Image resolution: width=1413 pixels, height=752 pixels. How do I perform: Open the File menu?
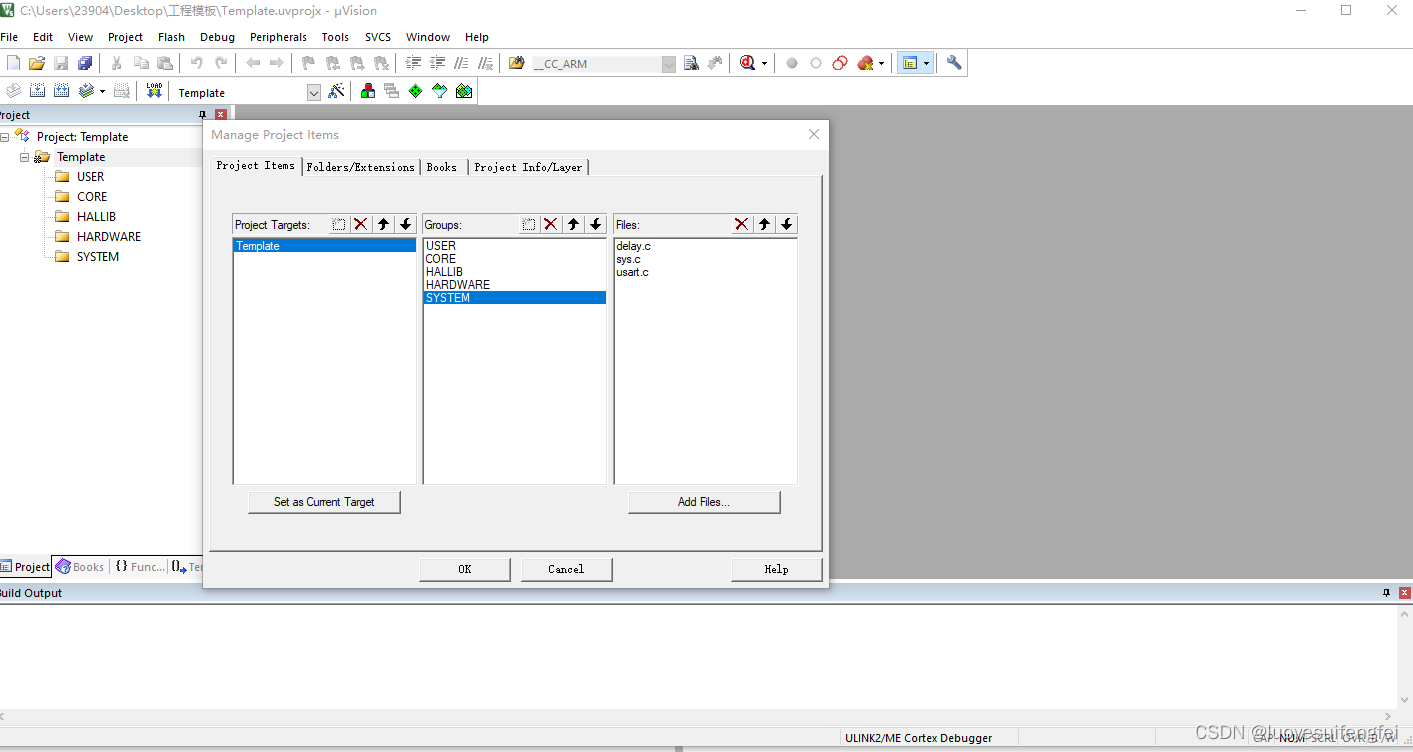click(x=9, y=37)
